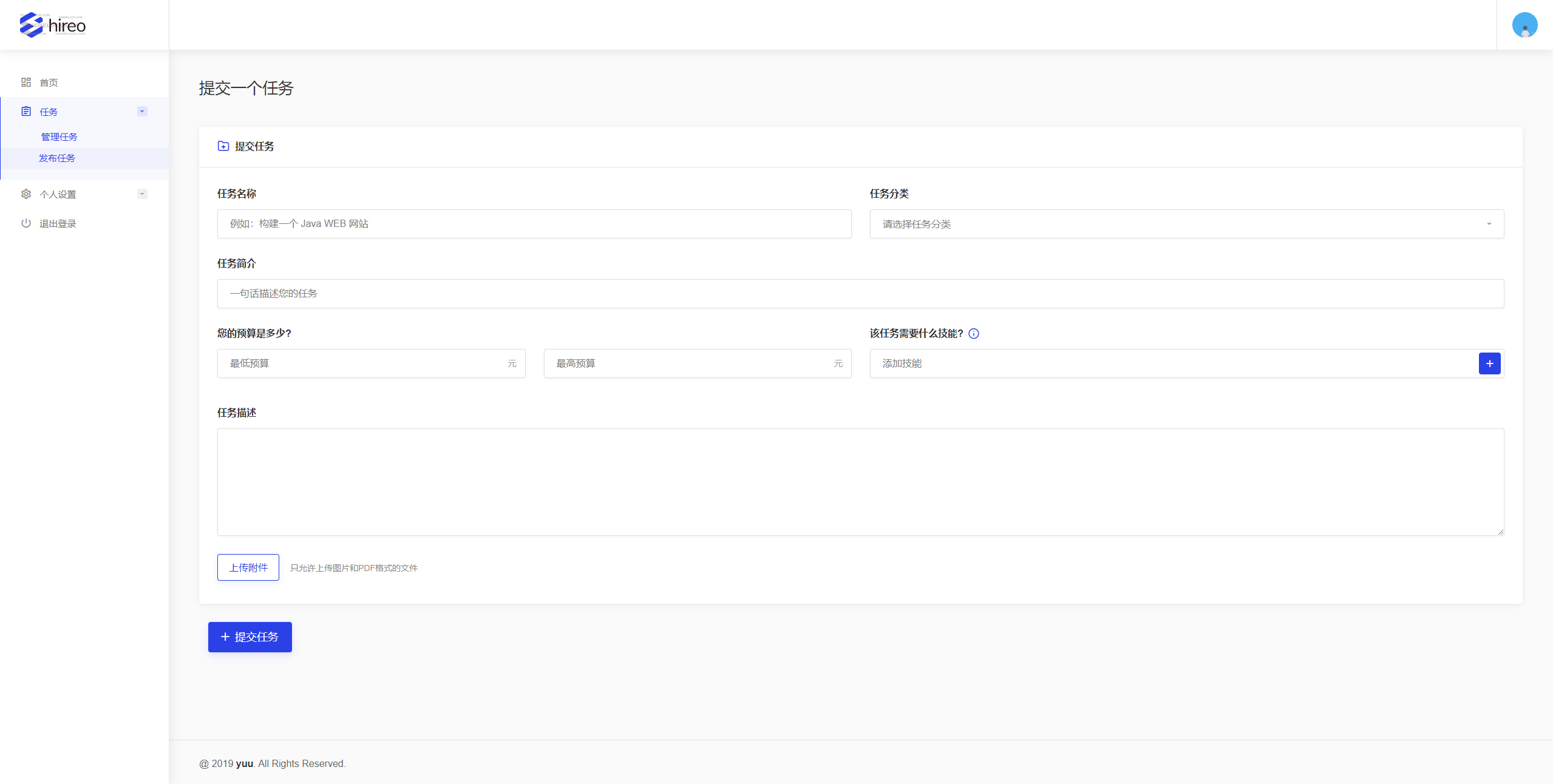The width and height of the screenshot is (1553, 784).
Task: Click the blue plus add-skill button
Action: pos(1489,363)
